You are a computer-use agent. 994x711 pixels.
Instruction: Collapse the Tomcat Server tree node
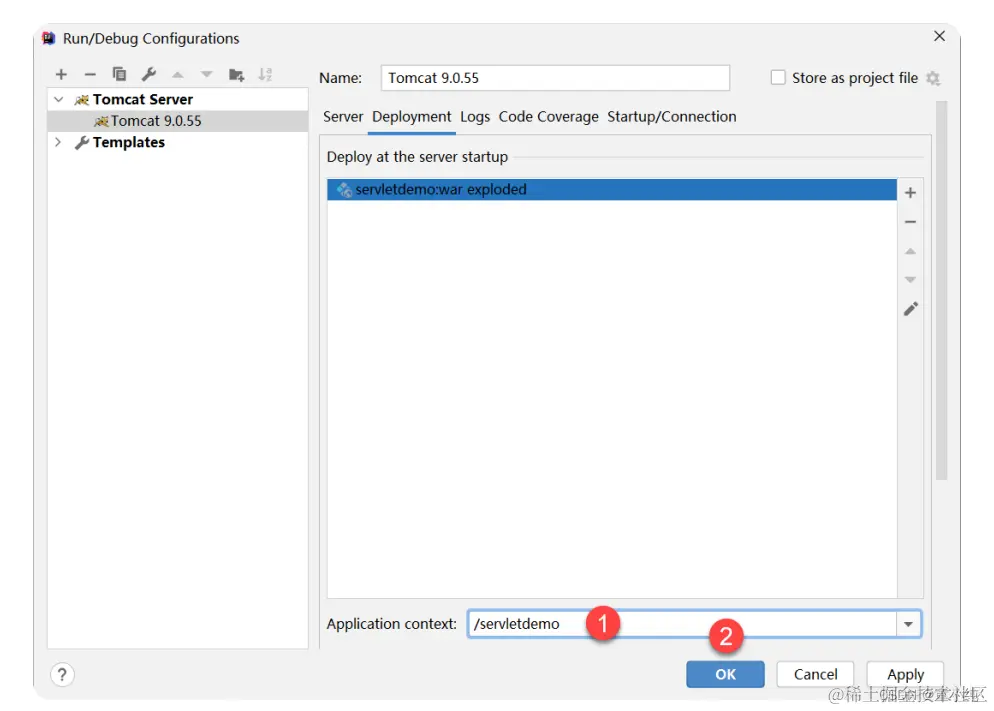(58, 99)
